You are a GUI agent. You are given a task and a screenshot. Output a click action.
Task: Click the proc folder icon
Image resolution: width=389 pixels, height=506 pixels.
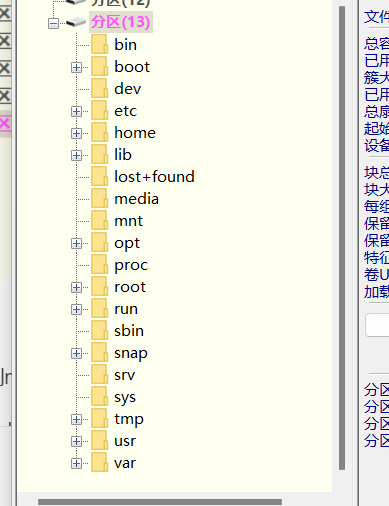[100, 264]
